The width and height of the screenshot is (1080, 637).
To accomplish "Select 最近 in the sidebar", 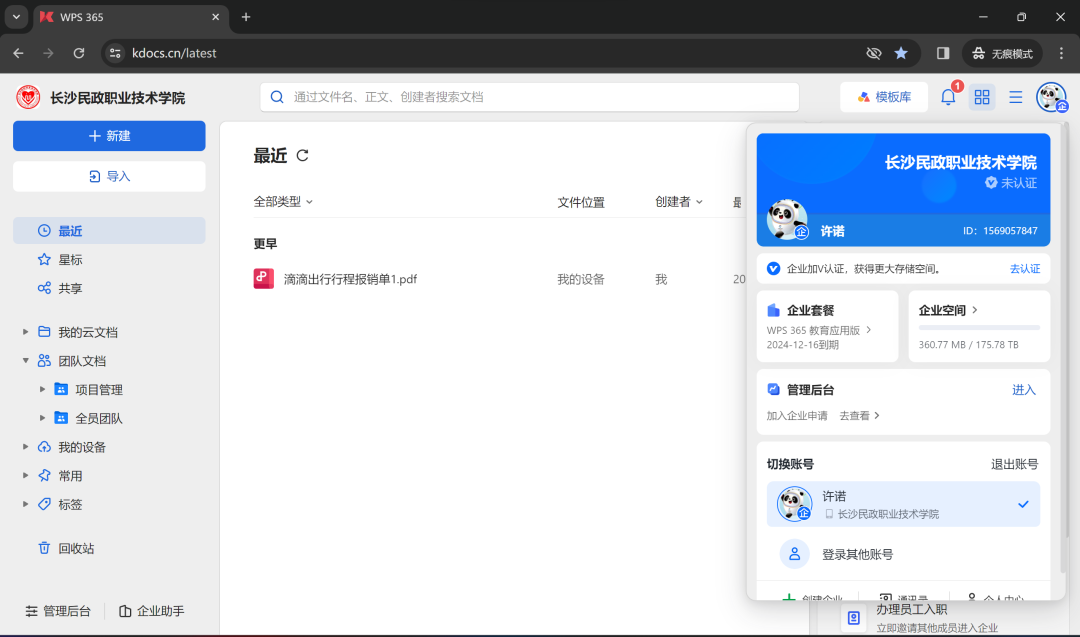I will (x=109, y=231).
